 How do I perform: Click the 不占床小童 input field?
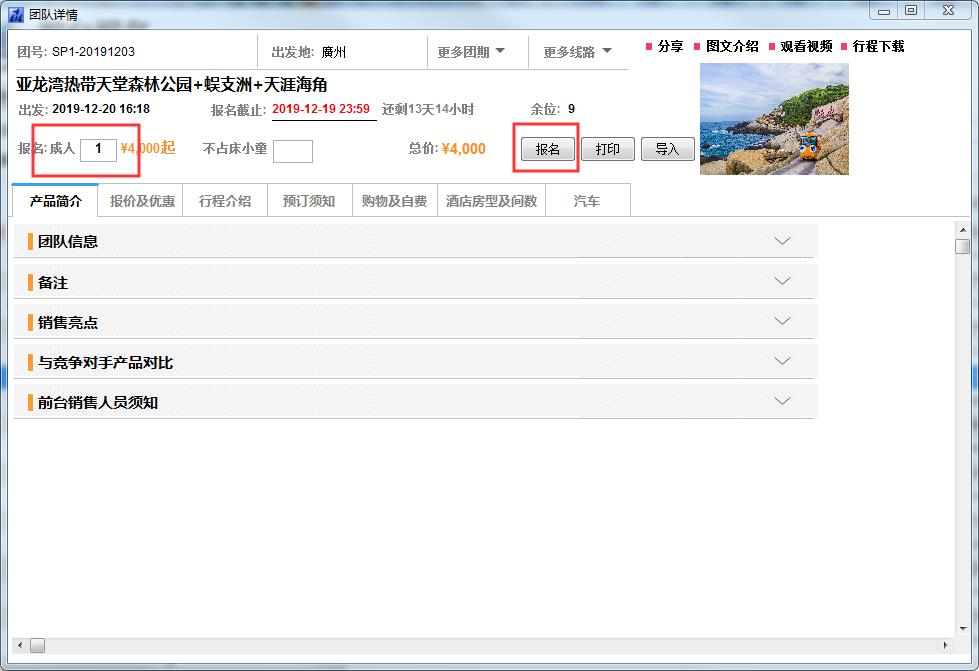coord(293,150)
